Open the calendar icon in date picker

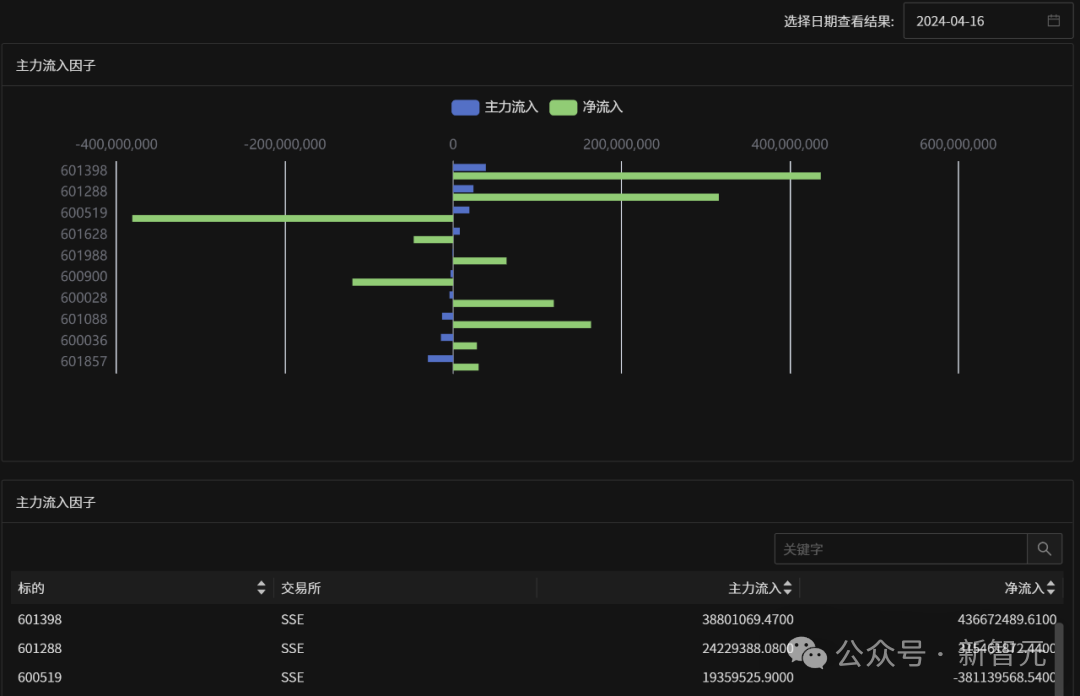point(1053,21)
